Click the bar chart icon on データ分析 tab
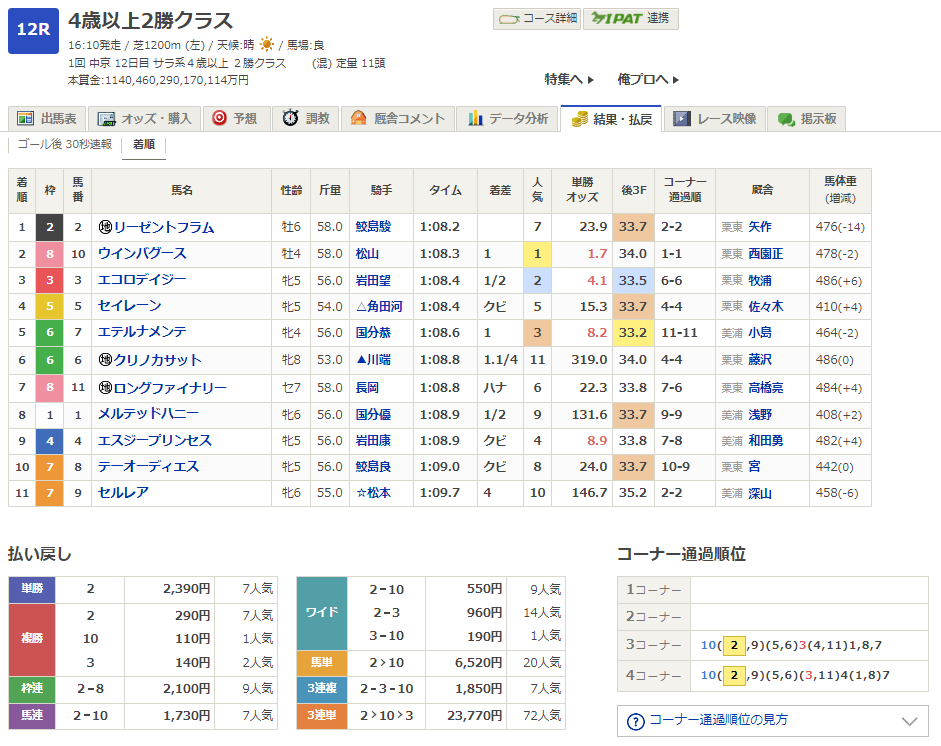 pyautogui.click(x=475, y=118)
